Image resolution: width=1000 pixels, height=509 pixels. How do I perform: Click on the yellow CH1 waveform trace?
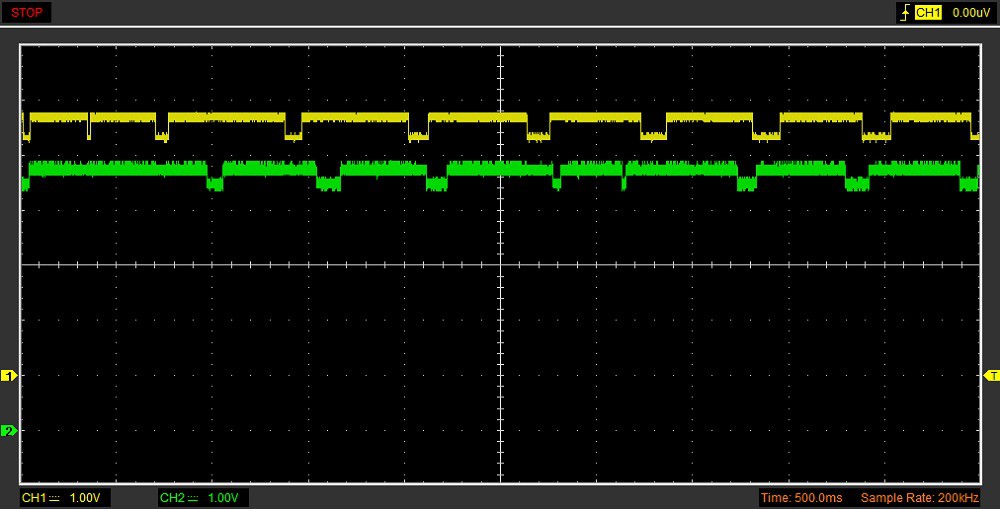pyautogui.click(x=350, y=117)
